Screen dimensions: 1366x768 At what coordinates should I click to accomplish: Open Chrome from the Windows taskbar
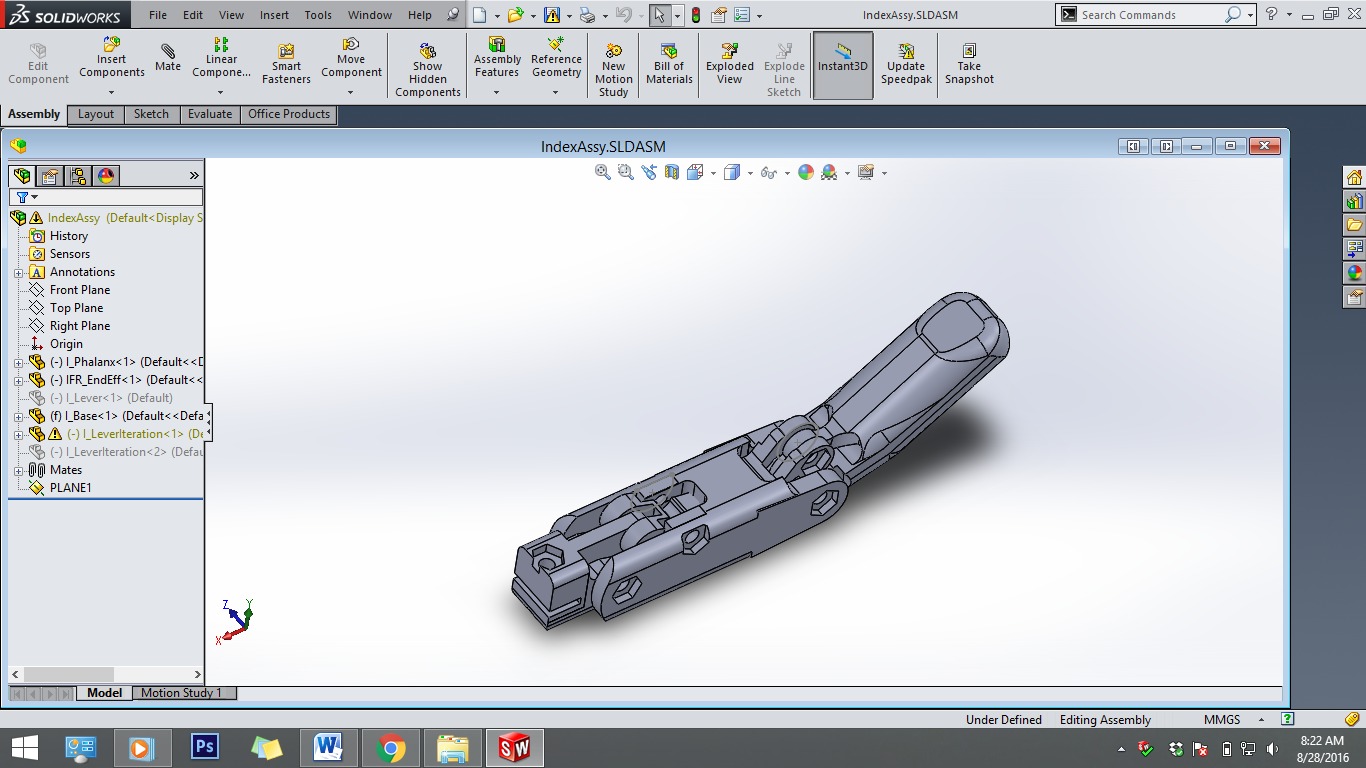(x=390, y=747)
